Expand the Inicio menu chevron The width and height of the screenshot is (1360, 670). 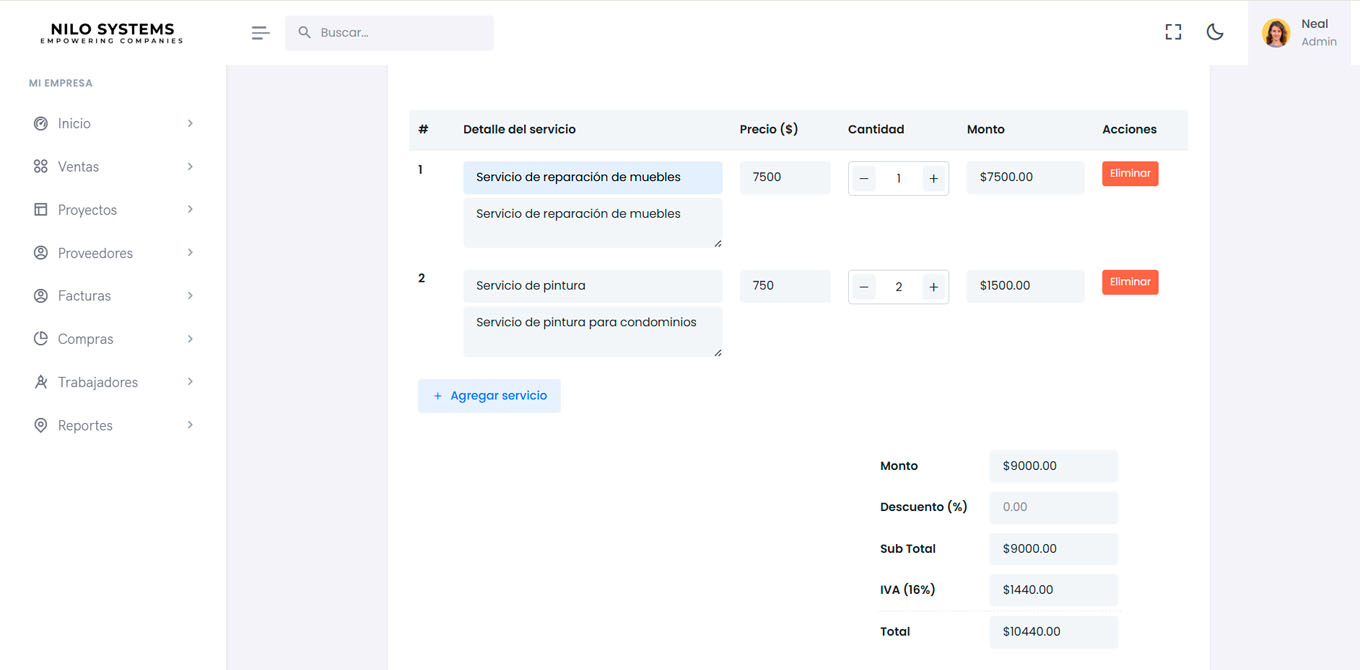pos(190,124)
